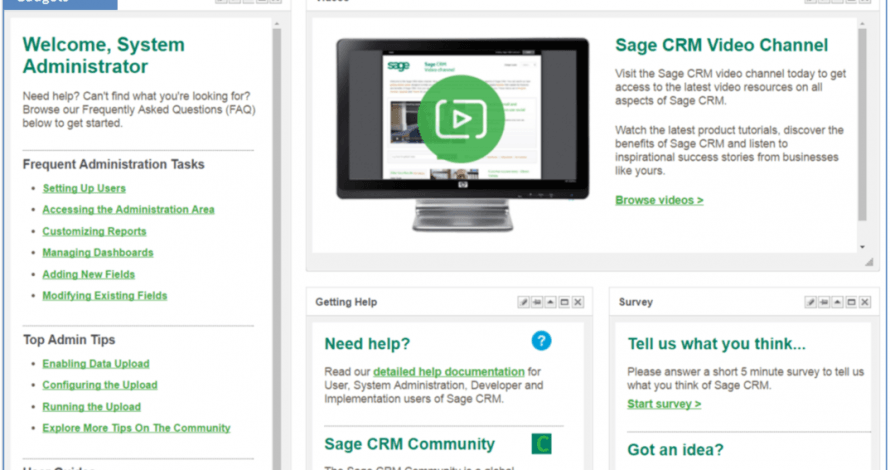Click the pin icon on Getting Help gadget
The image size is (890, 470).
point(537,302)
